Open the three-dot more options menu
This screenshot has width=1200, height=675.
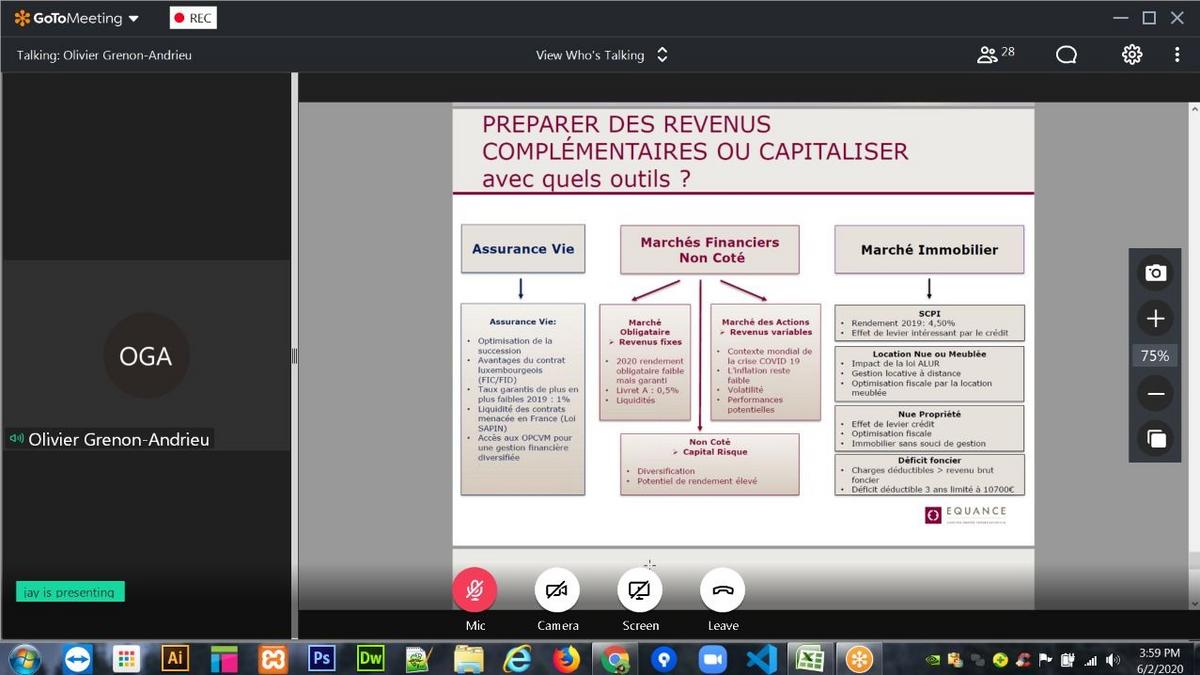[x=1177, y=55]
